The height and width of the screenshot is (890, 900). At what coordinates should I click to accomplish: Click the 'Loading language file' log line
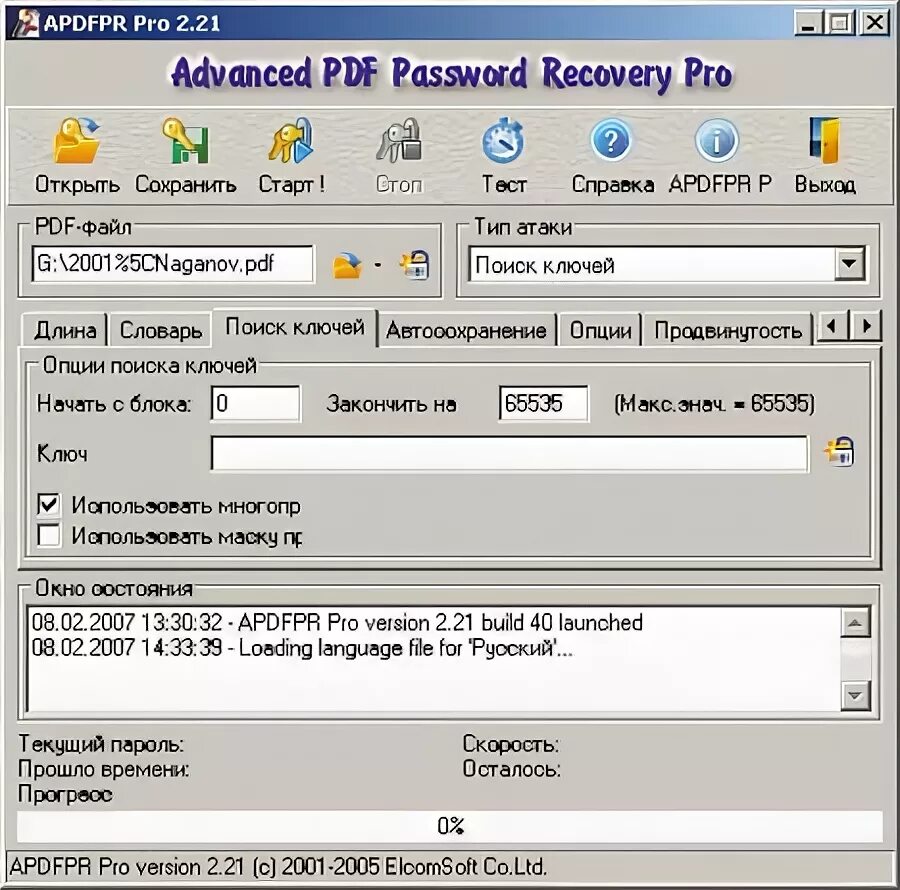pyautogui.click(x=302, y=648)
